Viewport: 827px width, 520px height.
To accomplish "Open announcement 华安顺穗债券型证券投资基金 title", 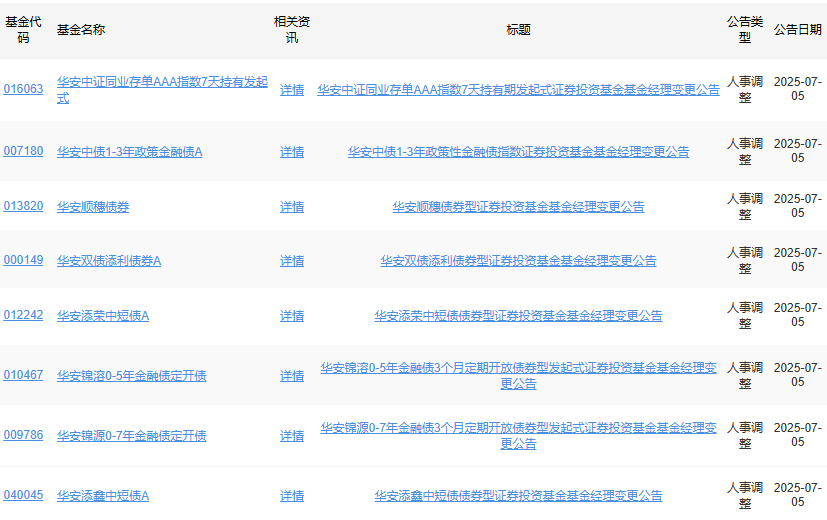I will pos(518,207).
